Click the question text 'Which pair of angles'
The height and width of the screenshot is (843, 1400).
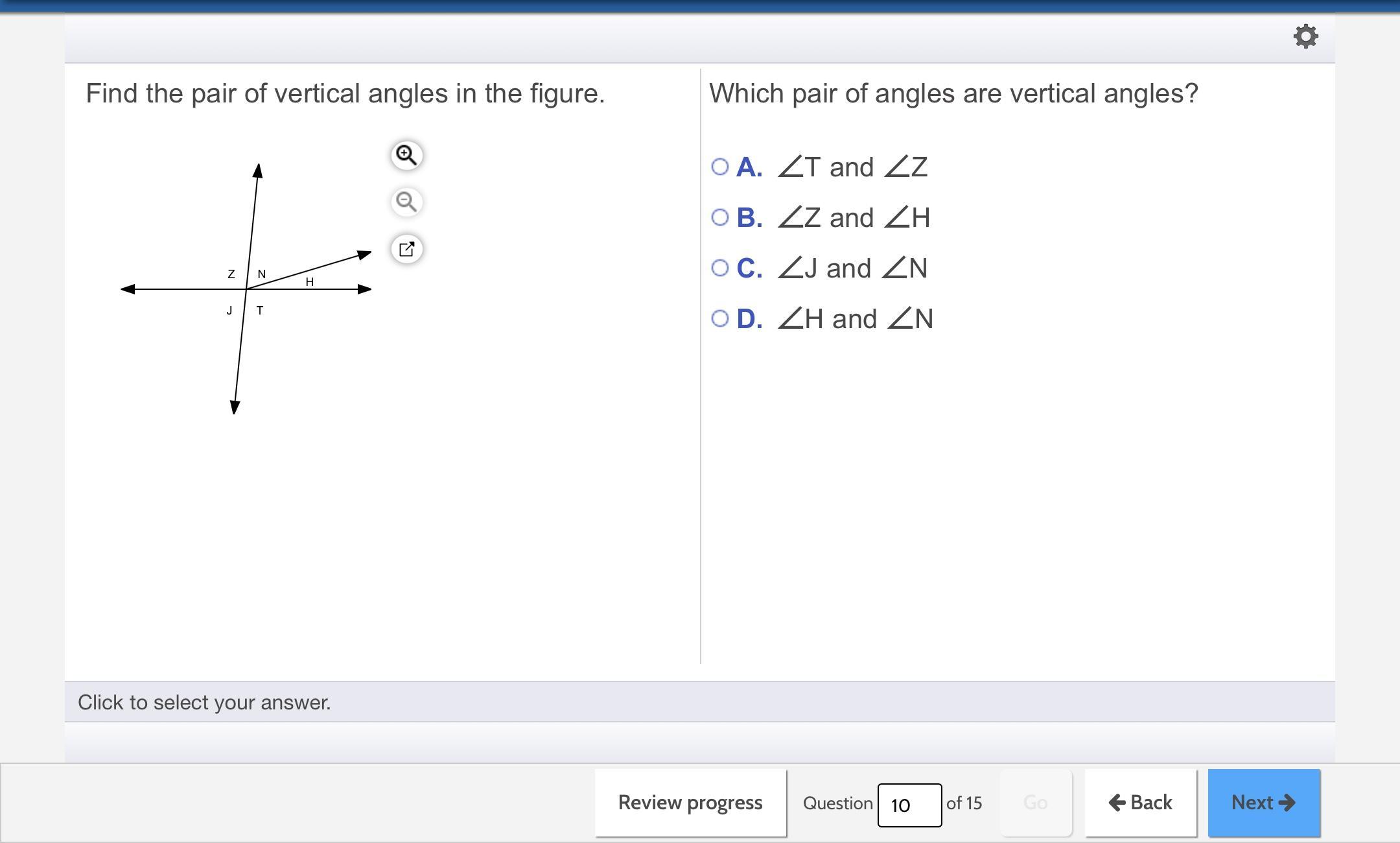coord(953,94)
